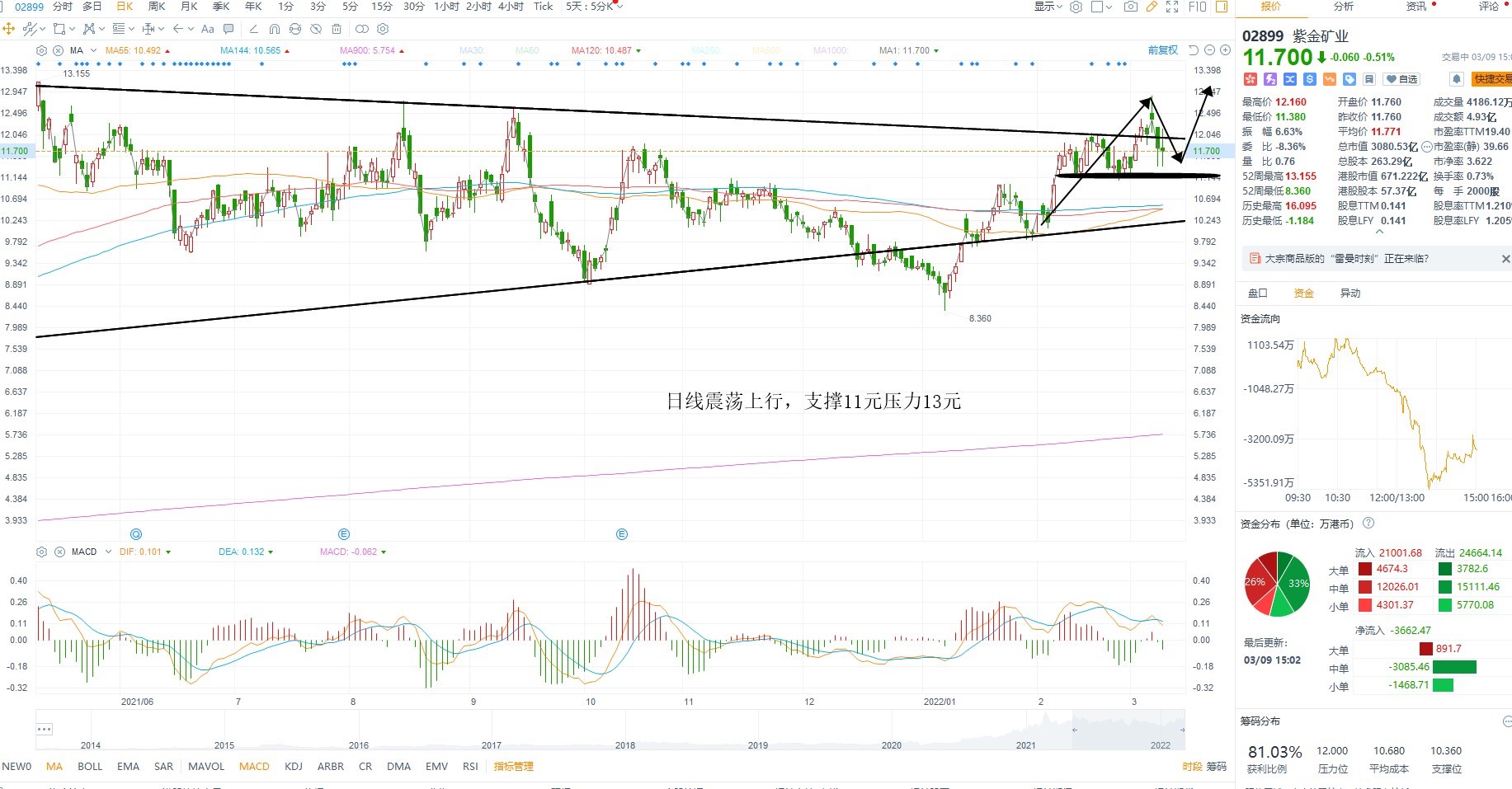
Task: Toggle MACD indicator on bottom bar
Action: click(x=254, y=766)
